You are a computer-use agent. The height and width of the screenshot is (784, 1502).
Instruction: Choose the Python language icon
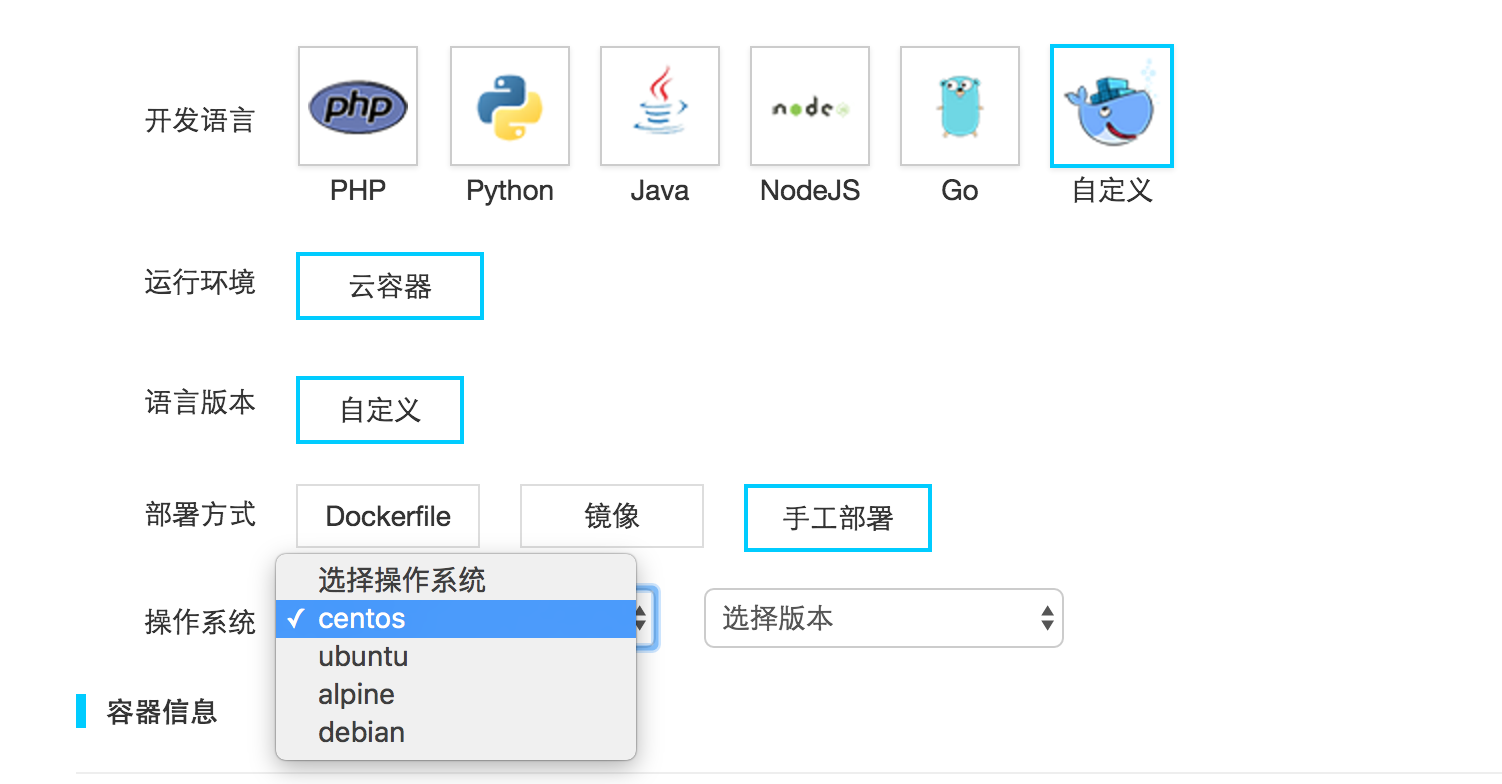tap(510, 106)
